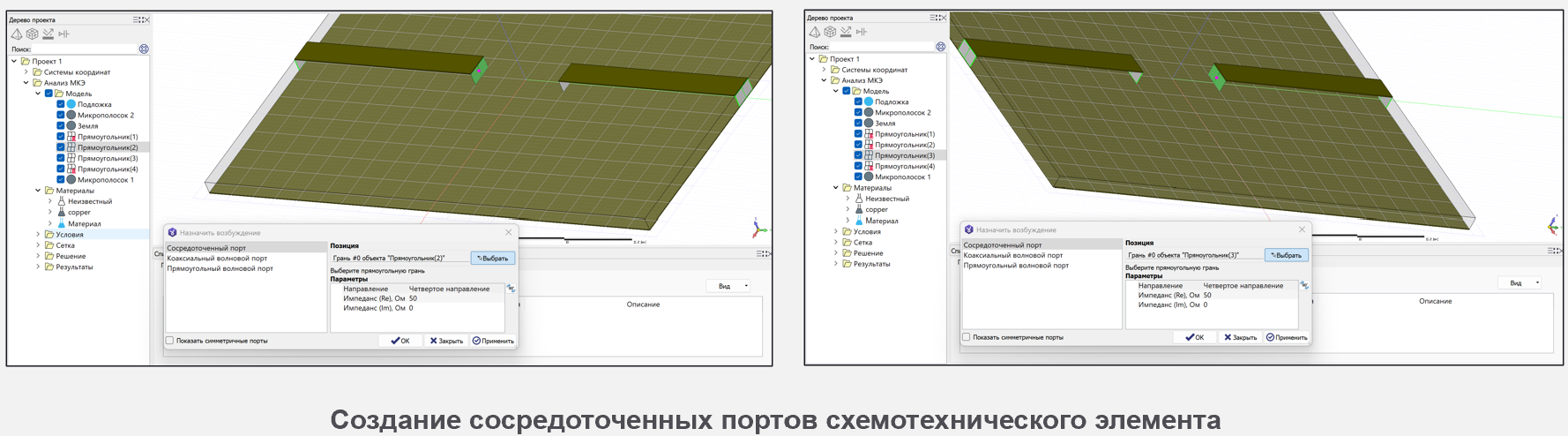Click the mesh check icon in right tree toolbar
Screen dimensions: 1568x436
846,32
